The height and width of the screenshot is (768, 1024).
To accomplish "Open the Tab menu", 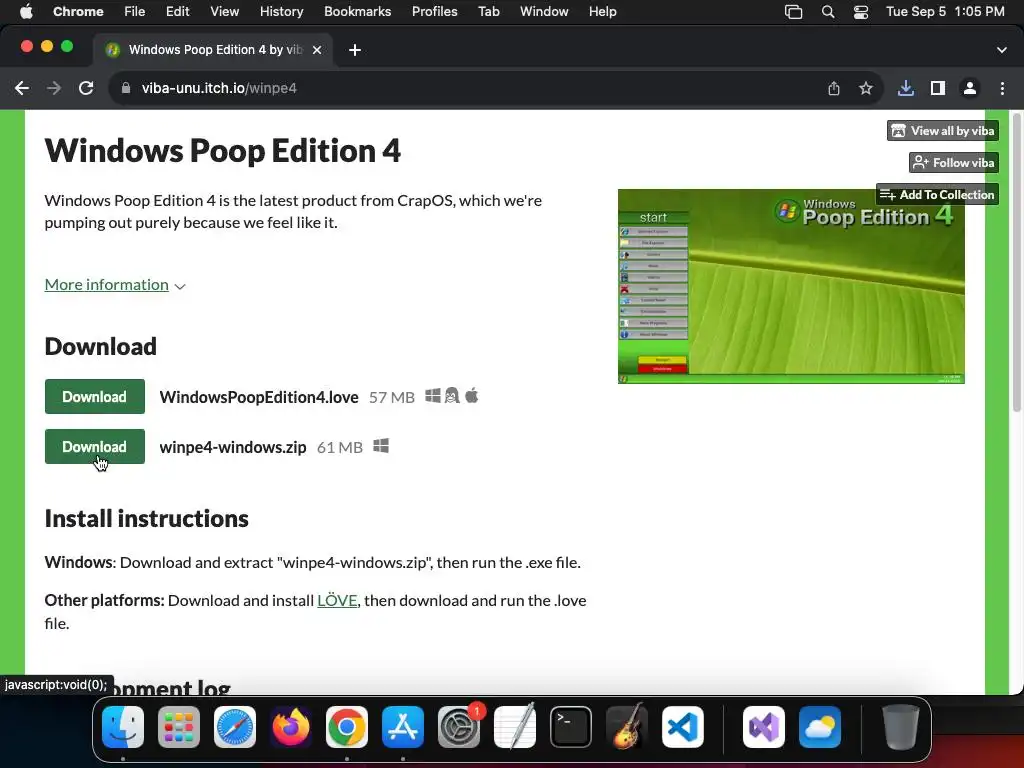I will pyautogui.click(x=488, y=12).
